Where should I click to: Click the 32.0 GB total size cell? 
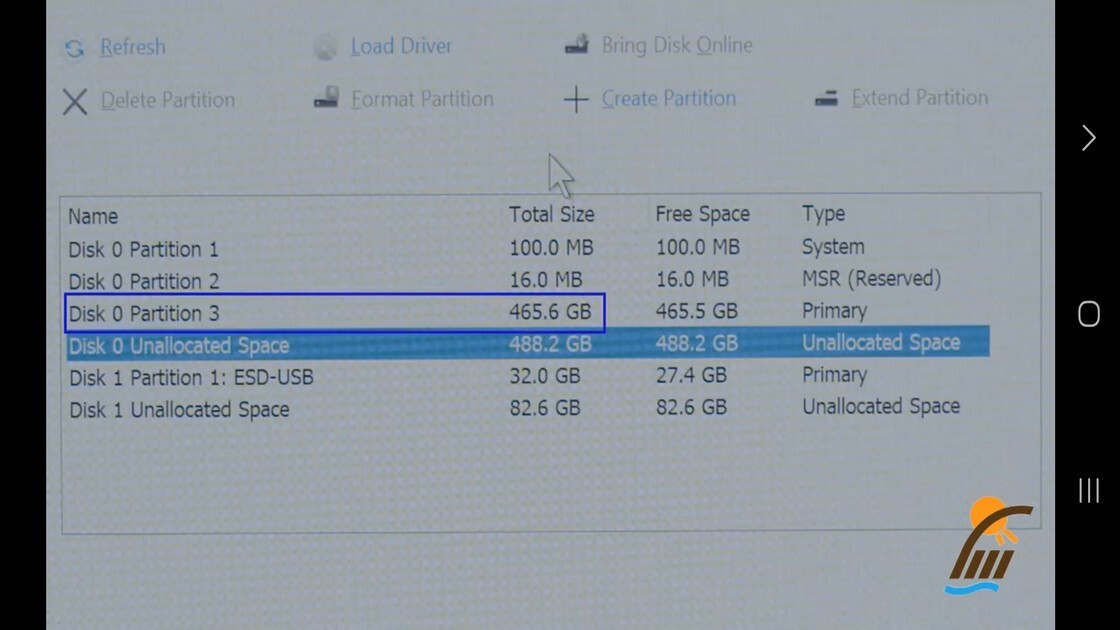point(544,376)
